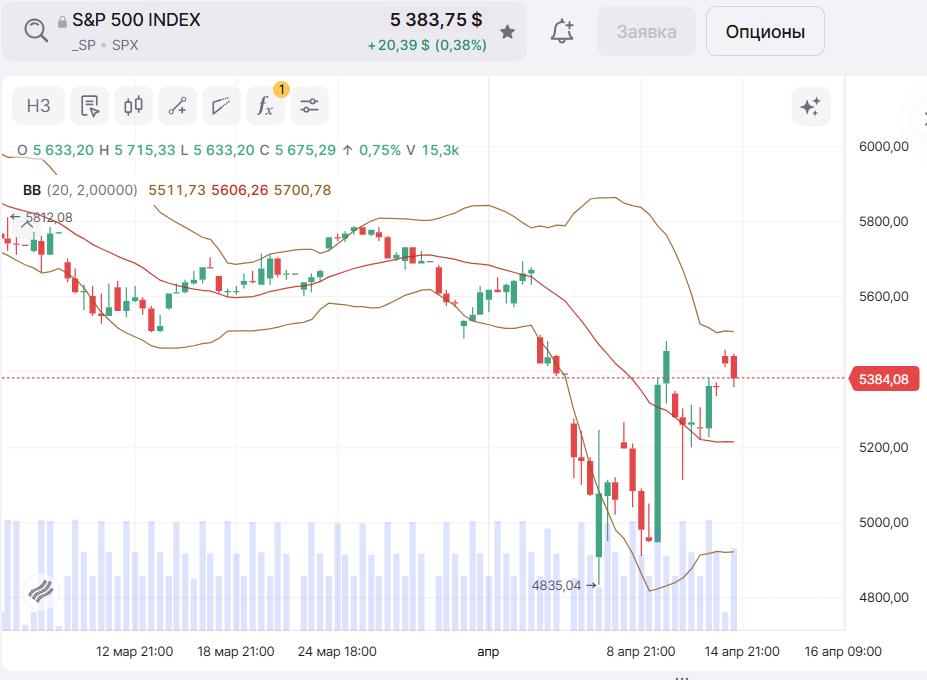Collapse the indicator legend chevron
Image resolution: width=927 pixels, height=680 pixels.
tap(27, 225)
